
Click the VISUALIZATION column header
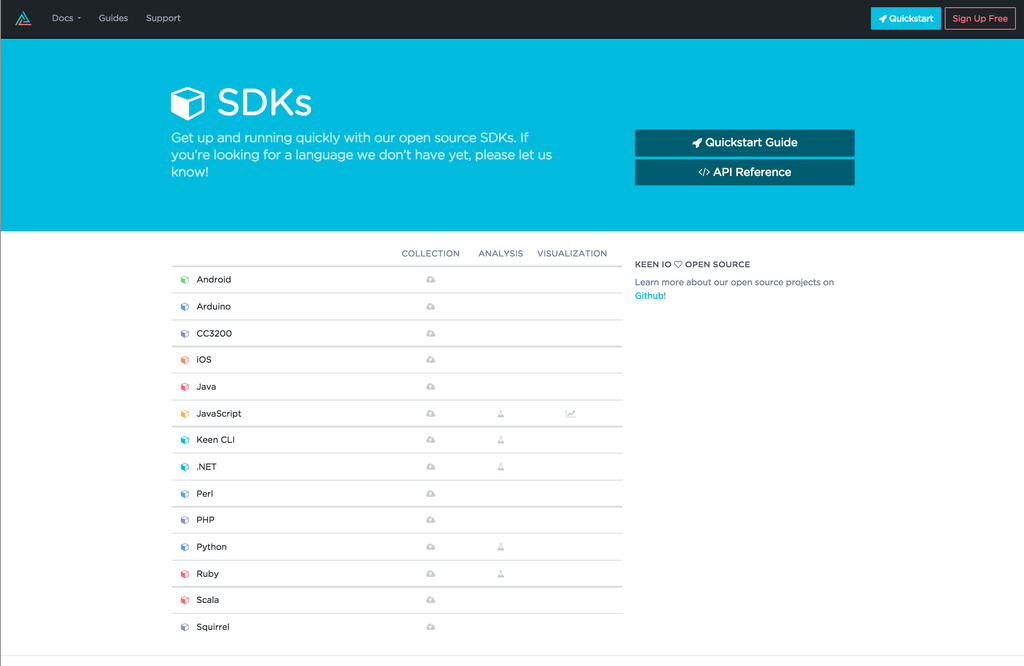(x=572, y=253)
